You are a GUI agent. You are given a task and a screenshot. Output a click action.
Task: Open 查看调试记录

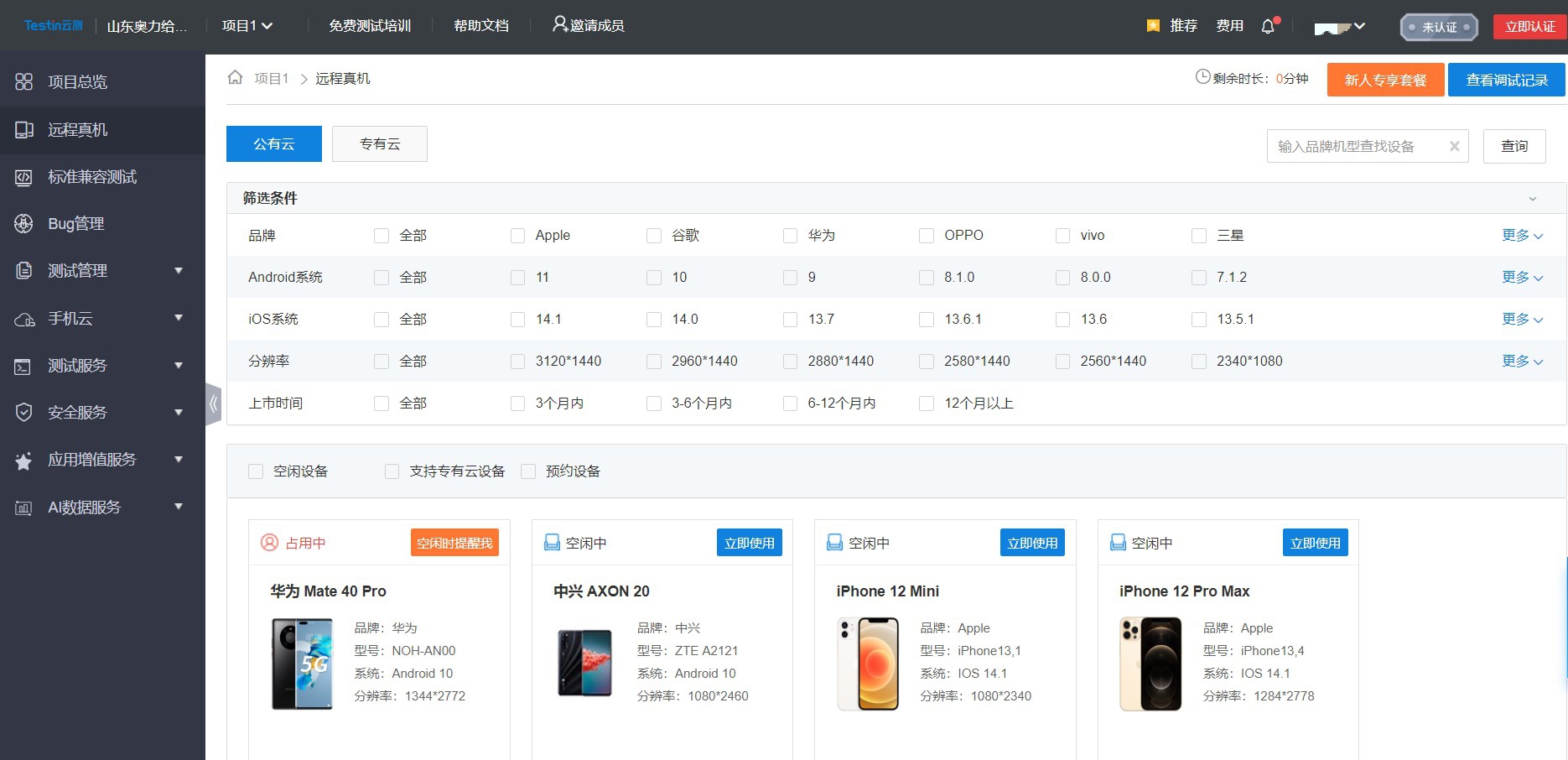(x=1507, y=80)
